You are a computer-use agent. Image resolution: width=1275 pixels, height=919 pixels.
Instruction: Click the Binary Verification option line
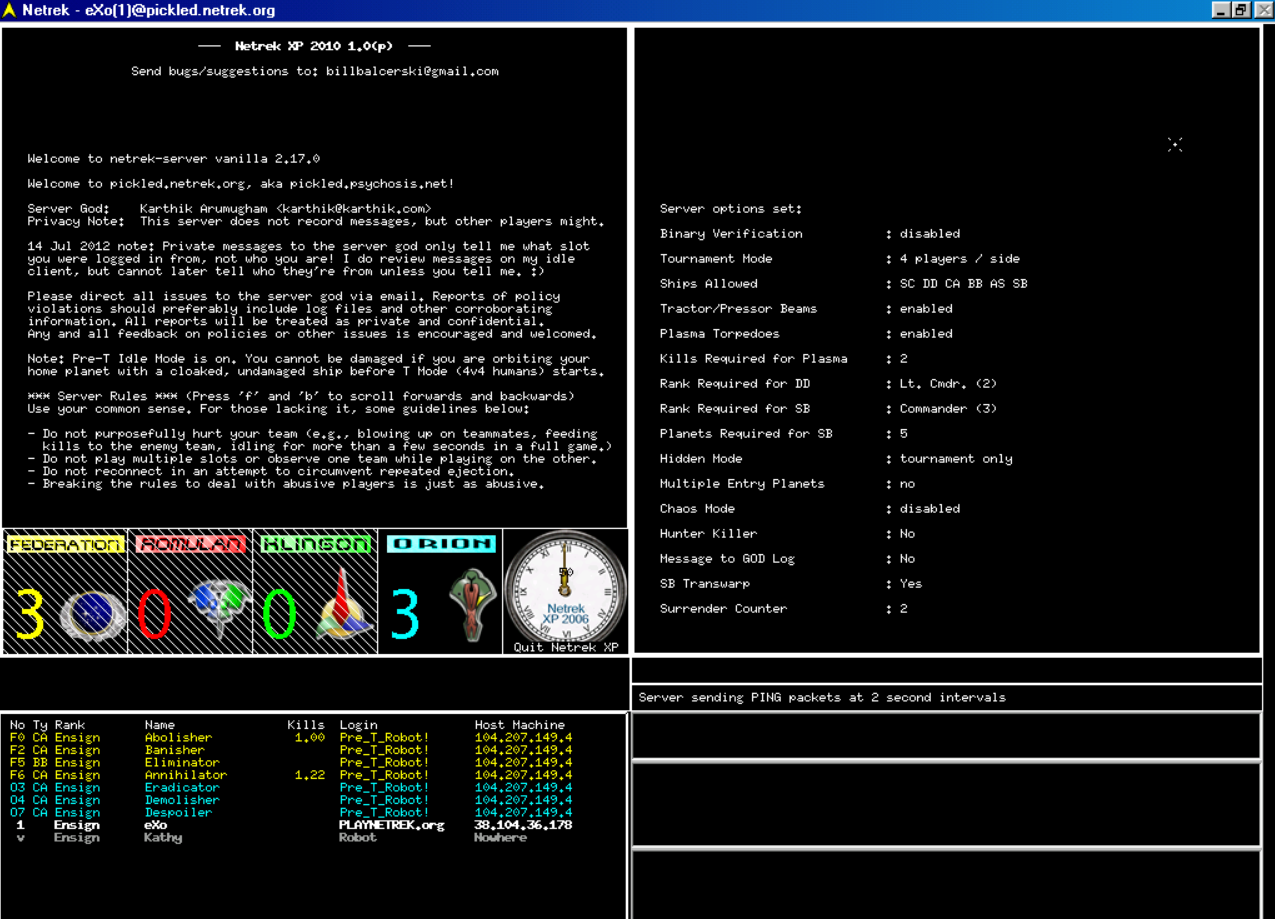pyautogui.click(x=810, y=234)
